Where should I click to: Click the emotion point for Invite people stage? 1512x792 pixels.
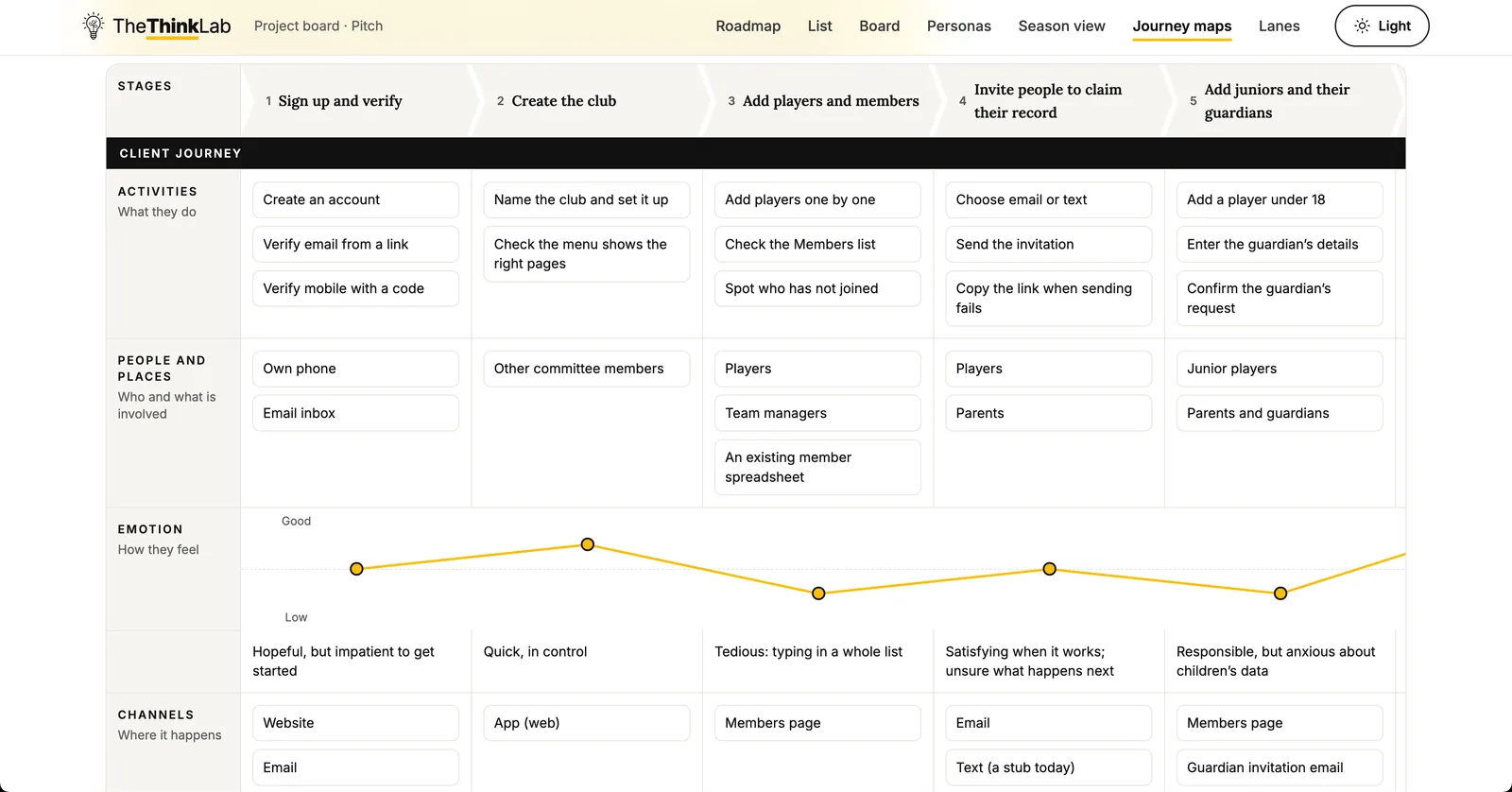click(1049, 569)
